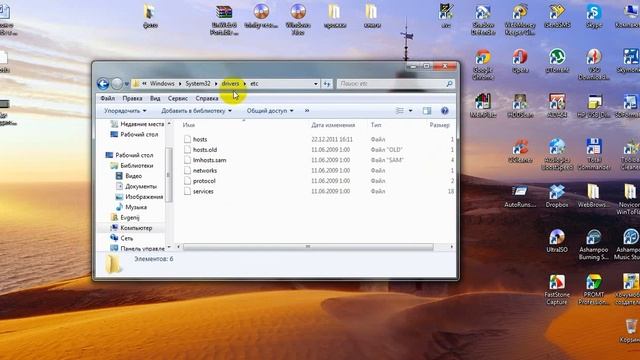The image size is (640, 360).
Task: Open the Shadow Defender shortcut
Action: coord(483,20)
